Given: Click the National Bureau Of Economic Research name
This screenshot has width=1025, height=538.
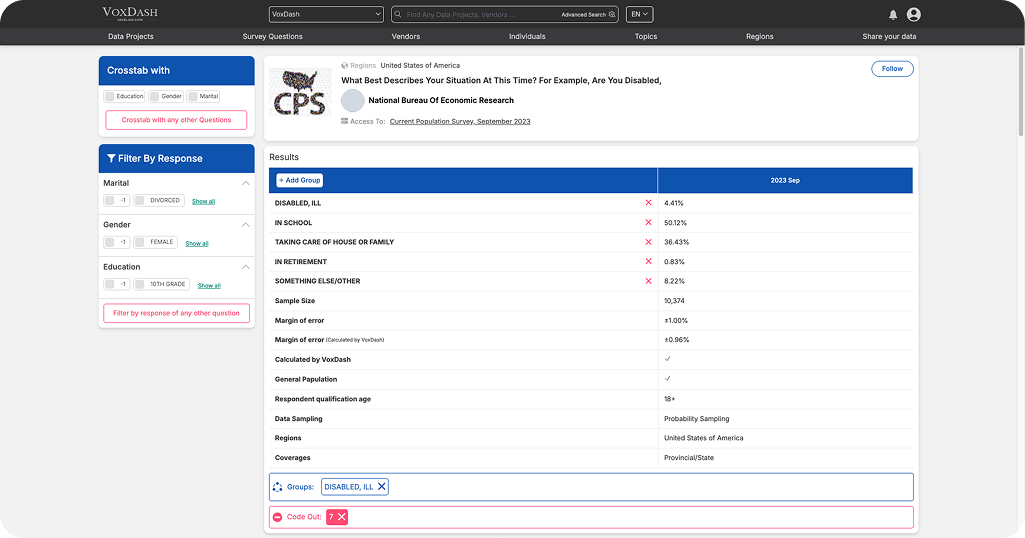Looking at the screenshot, I should coord(441,100).
